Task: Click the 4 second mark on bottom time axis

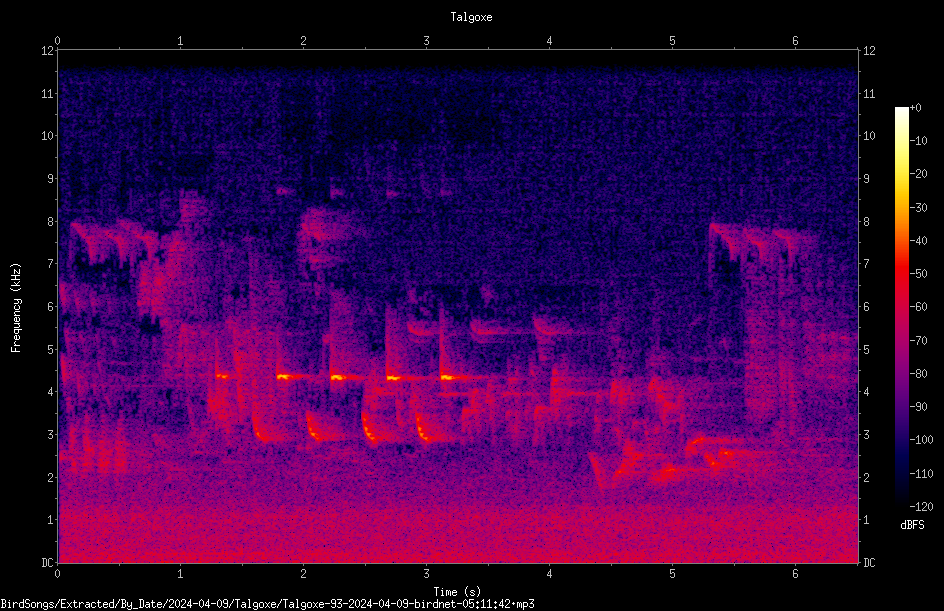Action: click(549, 574)
